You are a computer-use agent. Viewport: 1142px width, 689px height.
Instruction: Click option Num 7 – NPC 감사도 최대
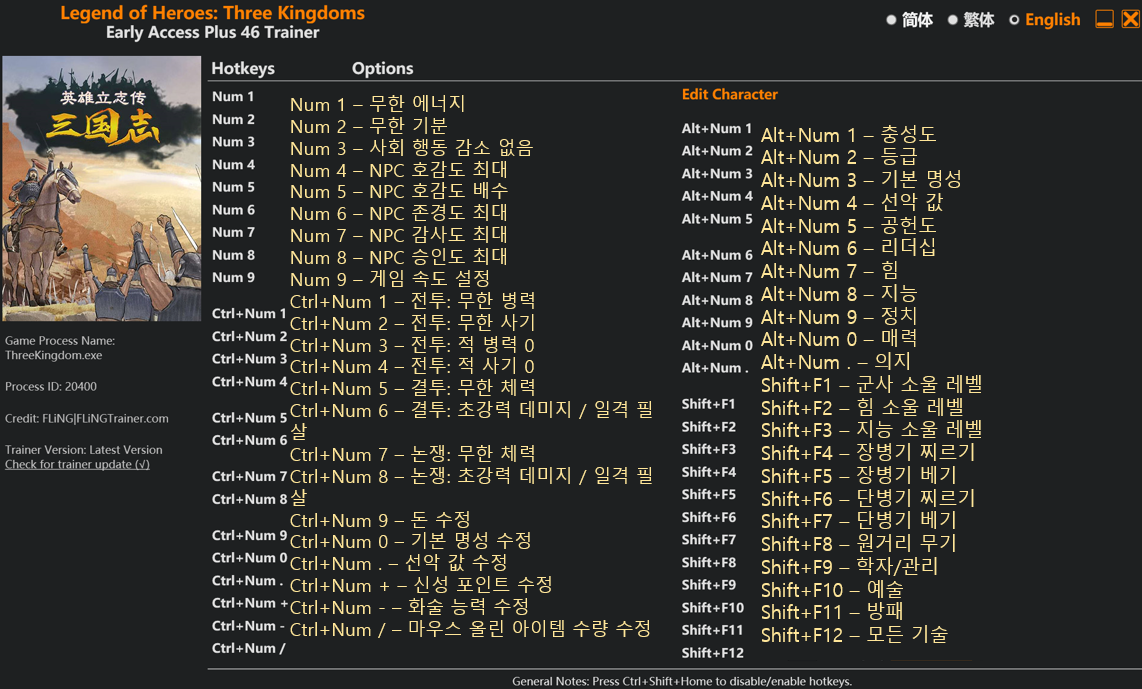(398, 235)
